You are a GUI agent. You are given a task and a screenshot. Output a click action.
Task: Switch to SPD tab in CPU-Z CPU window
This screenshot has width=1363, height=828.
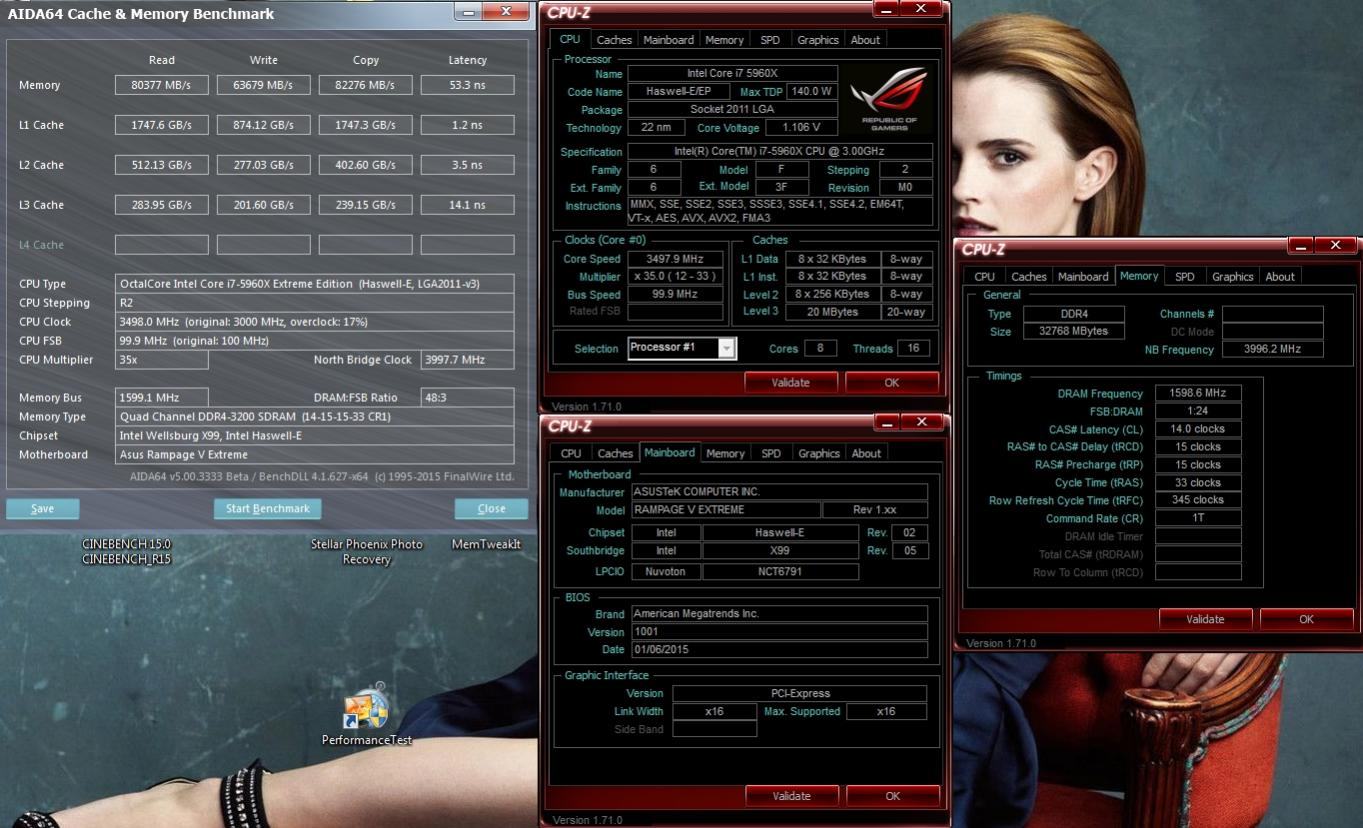(x=770, y=40)
